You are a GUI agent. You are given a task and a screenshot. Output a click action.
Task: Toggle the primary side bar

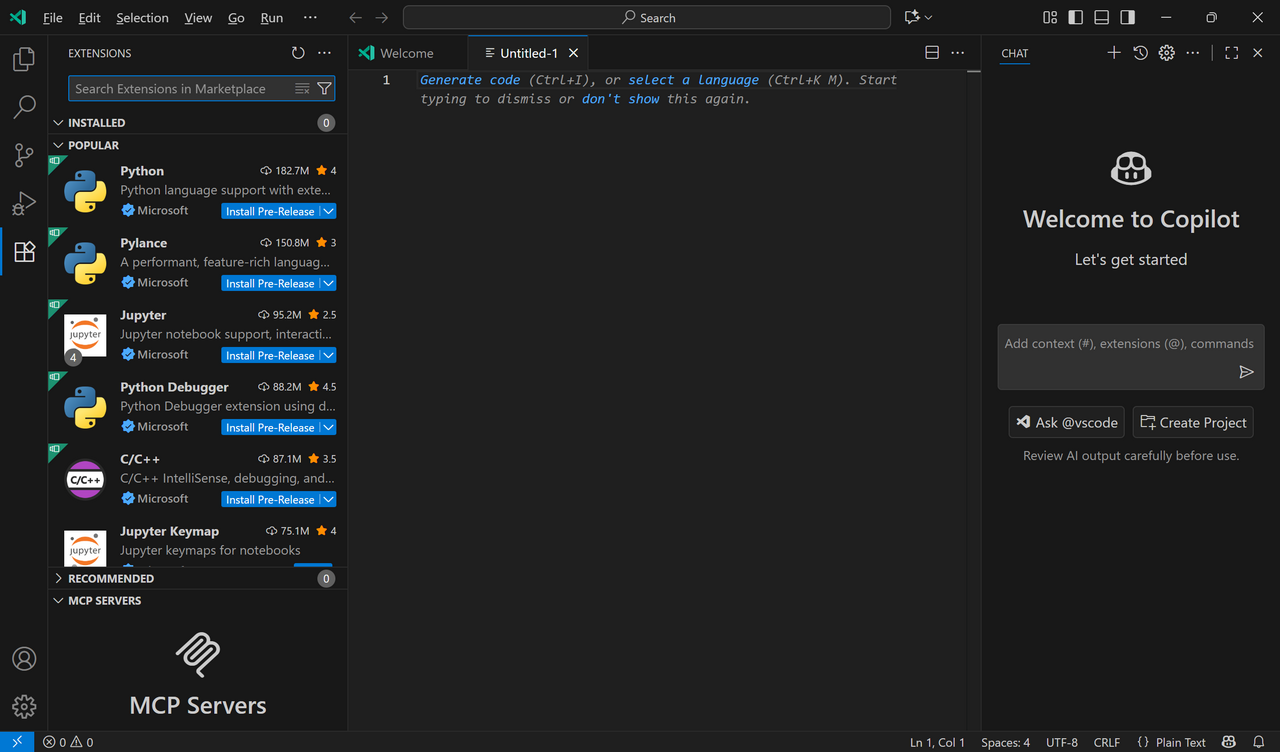1076,17
